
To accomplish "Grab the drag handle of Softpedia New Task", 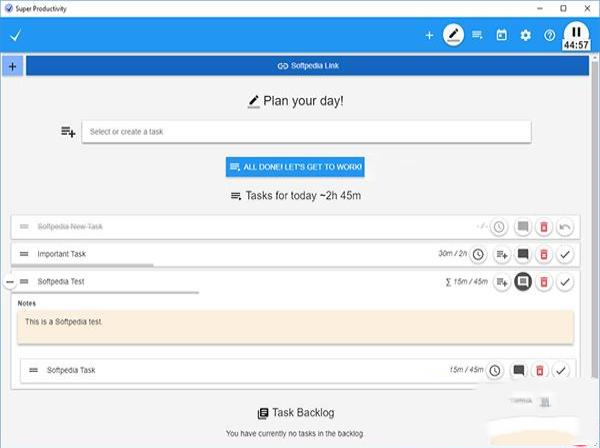I will [x=24, y=226].
